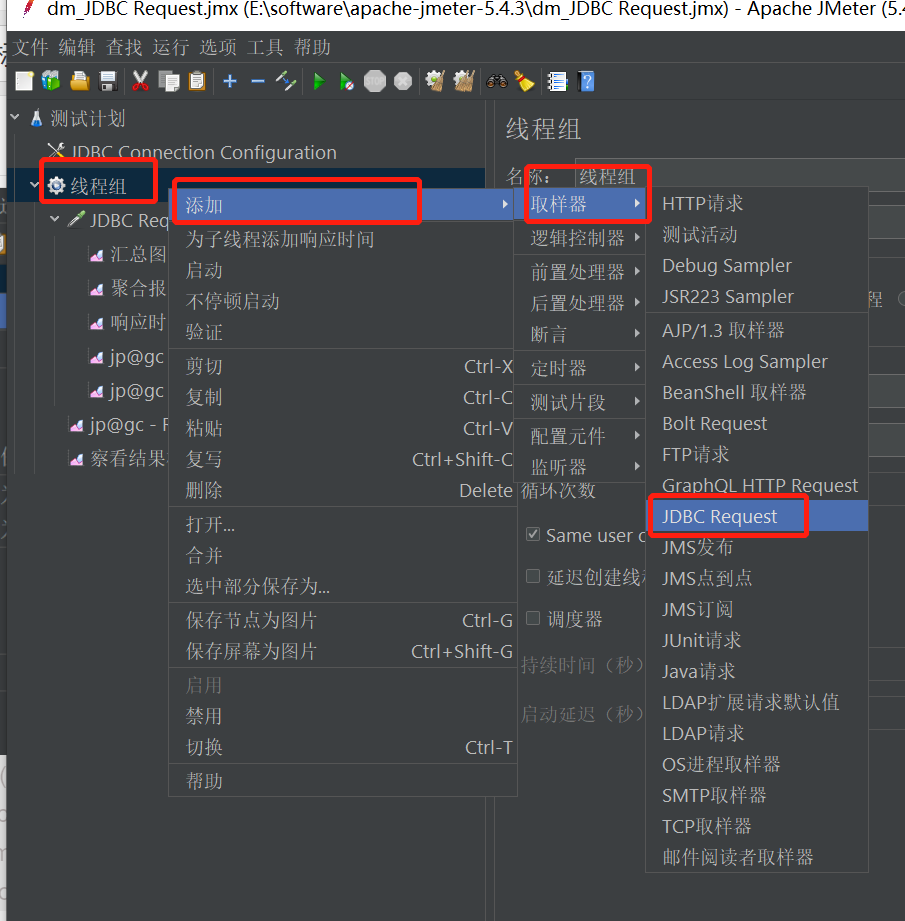Screen dimensions: 905x921
Task: Click the Copy icon in toolbar
Action: click(169, 81)
